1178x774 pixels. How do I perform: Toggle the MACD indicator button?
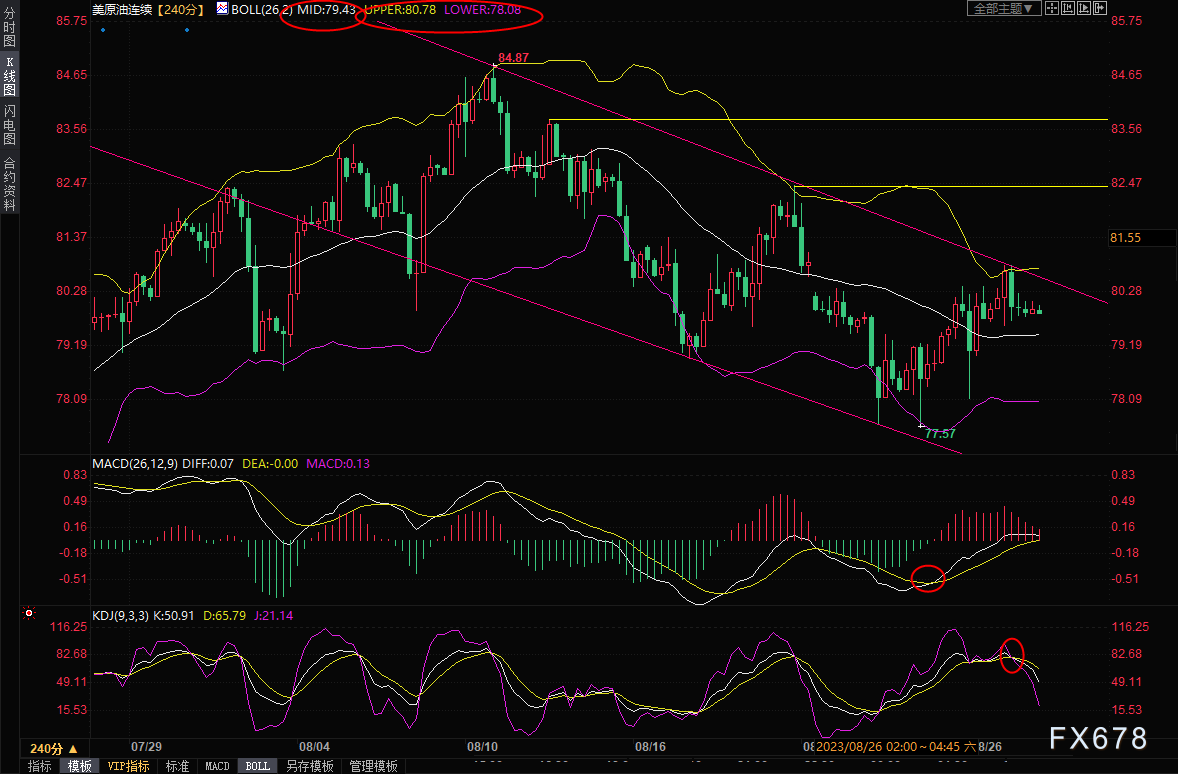tap(217, 766)
